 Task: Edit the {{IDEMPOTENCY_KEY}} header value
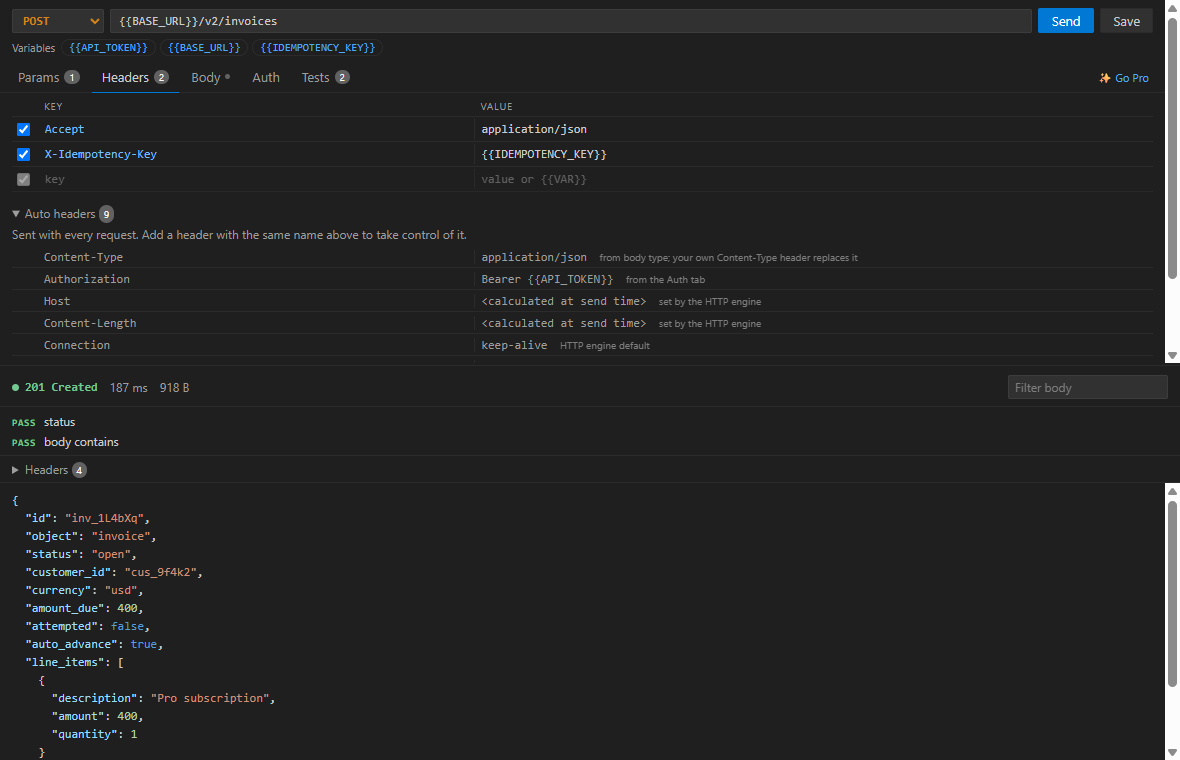point(816,154)
